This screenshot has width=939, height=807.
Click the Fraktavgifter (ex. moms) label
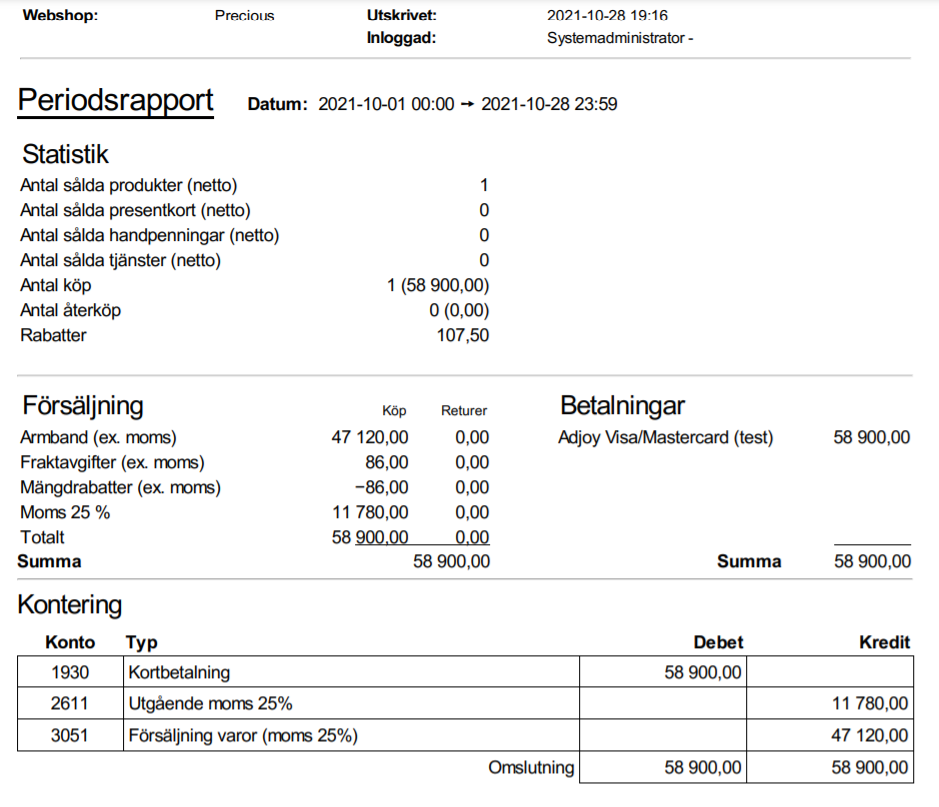tap(113, 463)
